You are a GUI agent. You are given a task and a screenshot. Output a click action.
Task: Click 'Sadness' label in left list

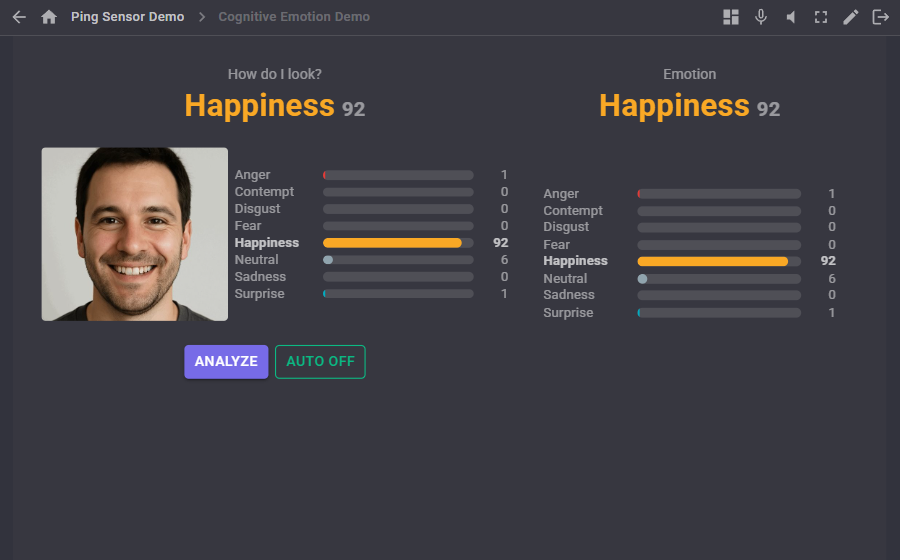point(260,277)
